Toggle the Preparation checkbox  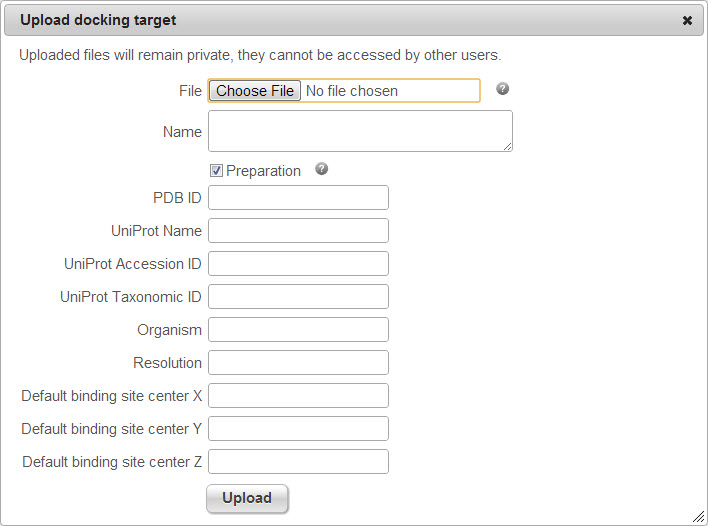pyautogui.click(x=216, y=171)
